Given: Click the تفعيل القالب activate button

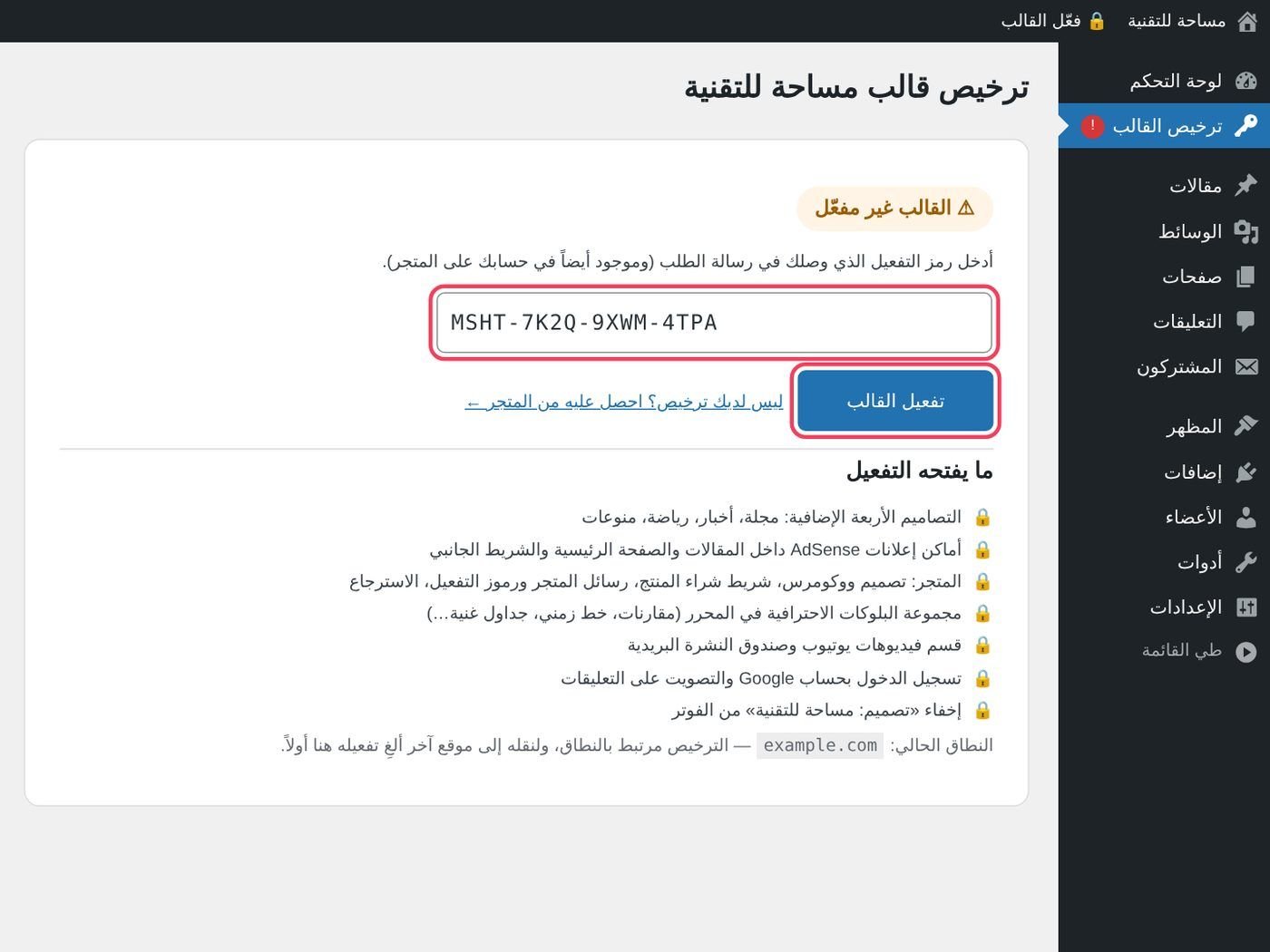Looking at the screenshot, I should [895, 401].
